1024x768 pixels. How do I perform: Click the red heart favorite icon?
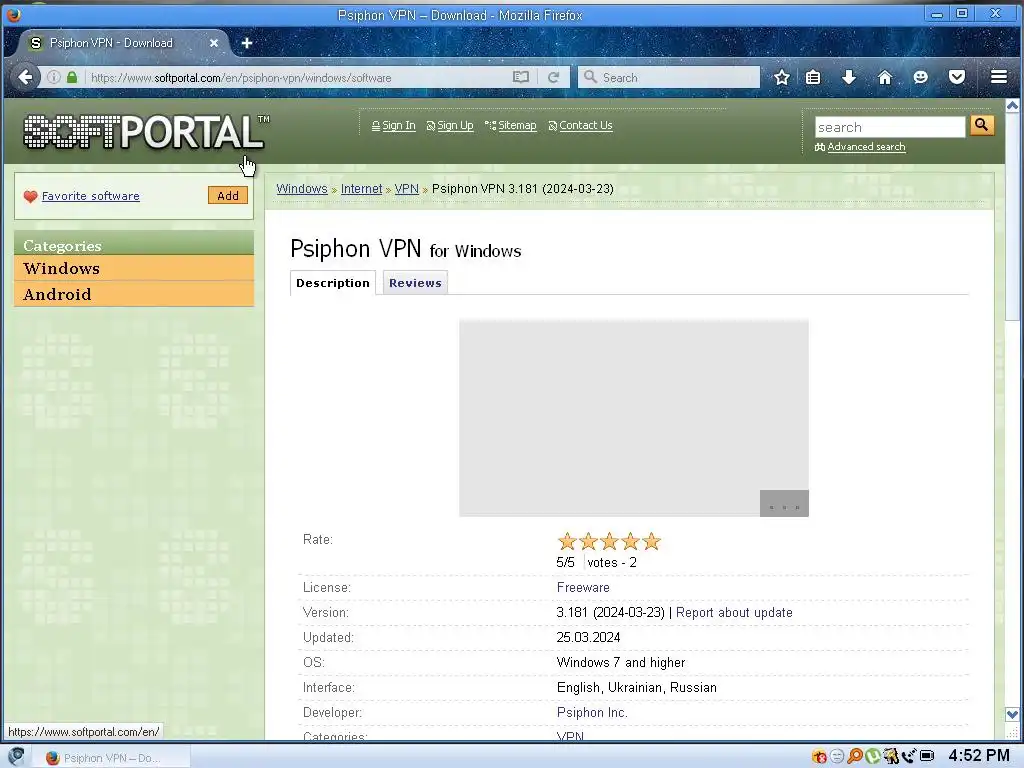(x=30, y=196)
